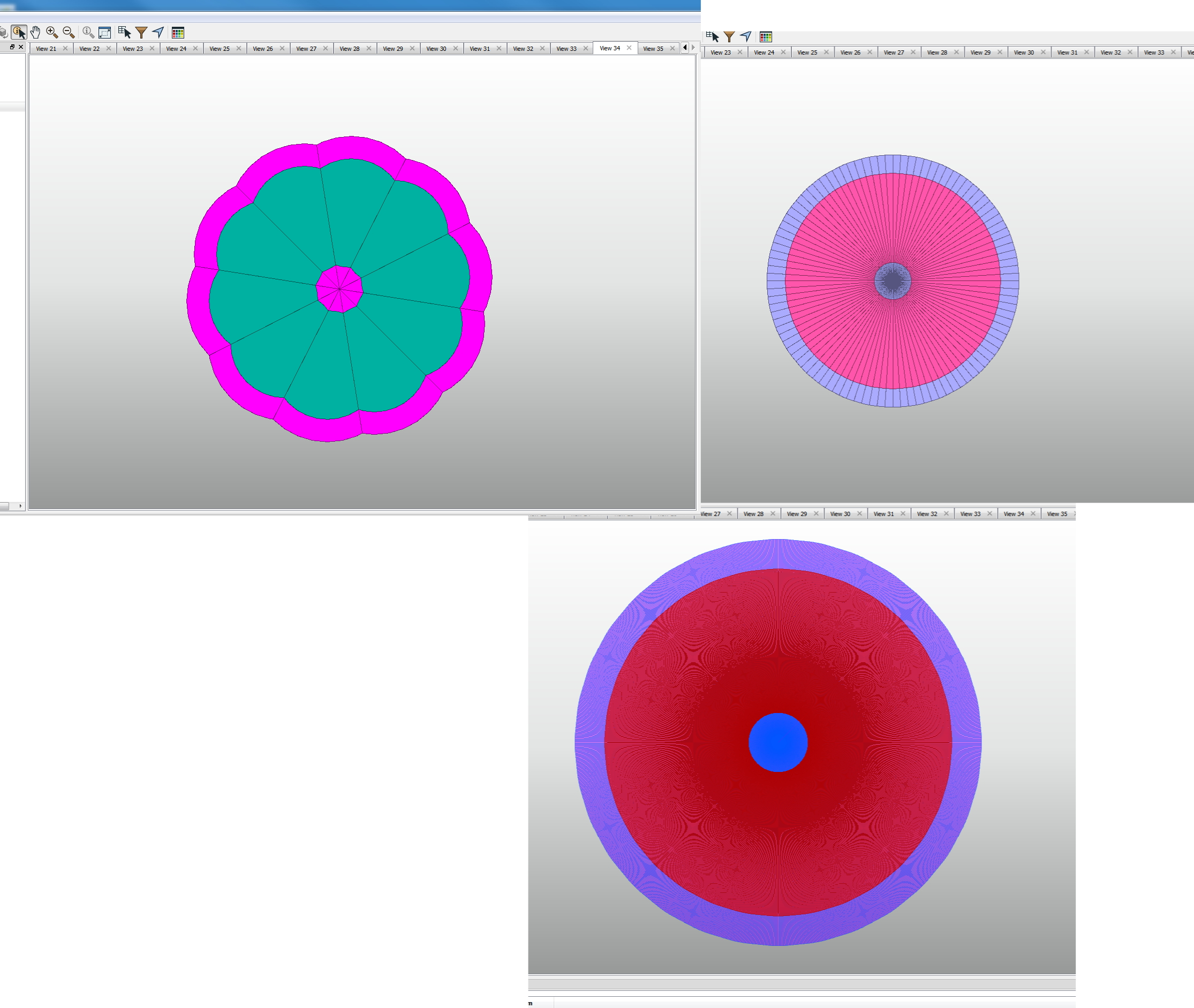Select the View 35 tab in bottom panel
Image resolution: width=1194 pixels, height=1008 pixels.
1055,514
